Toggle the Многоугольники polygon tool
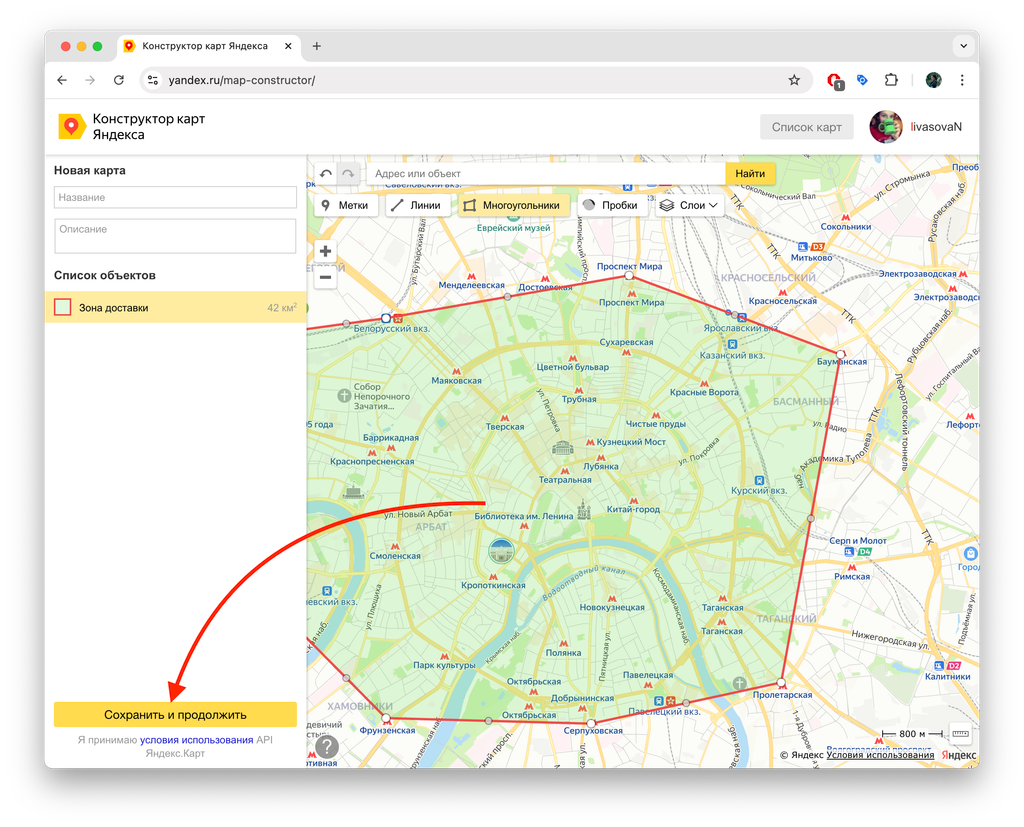The image size is (1024, 827). pos(513,205)
